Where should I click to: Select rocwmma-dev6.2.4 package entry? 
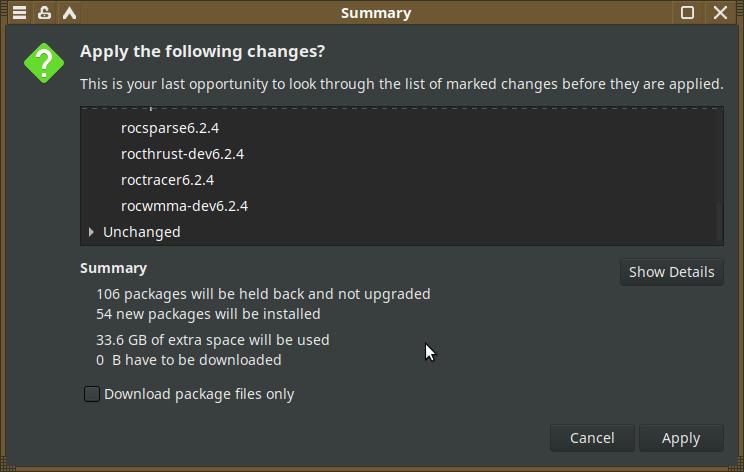[x=184, y=206]
